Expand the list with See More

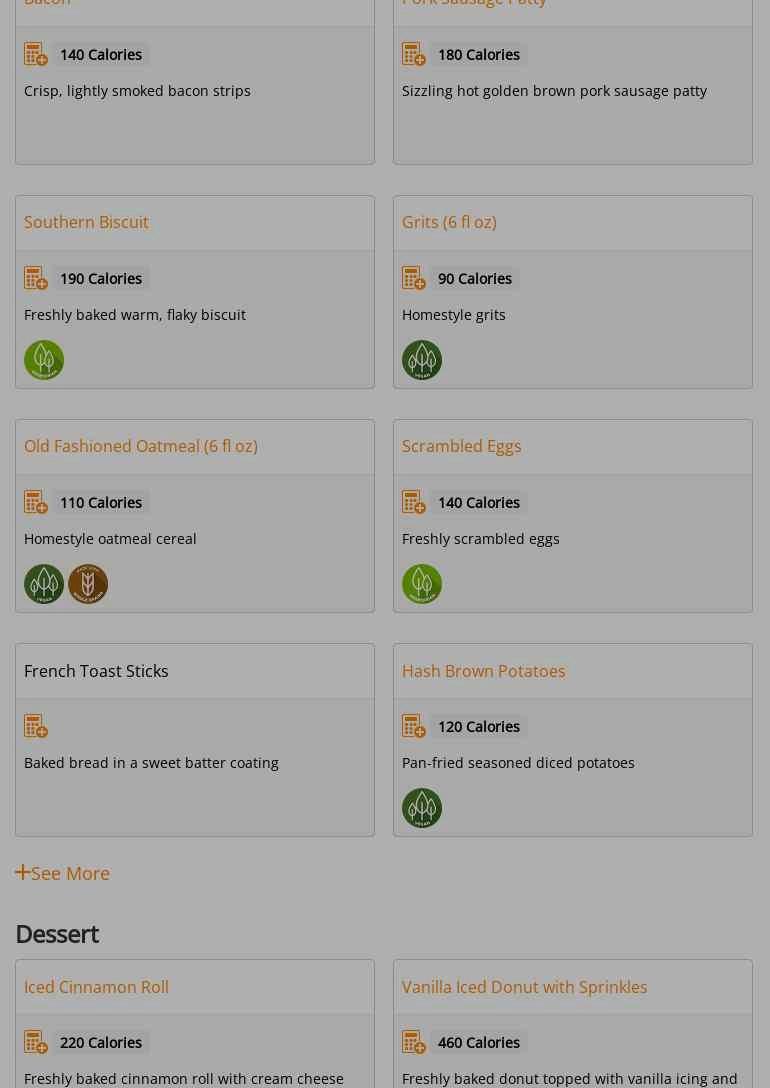[62, 873]
